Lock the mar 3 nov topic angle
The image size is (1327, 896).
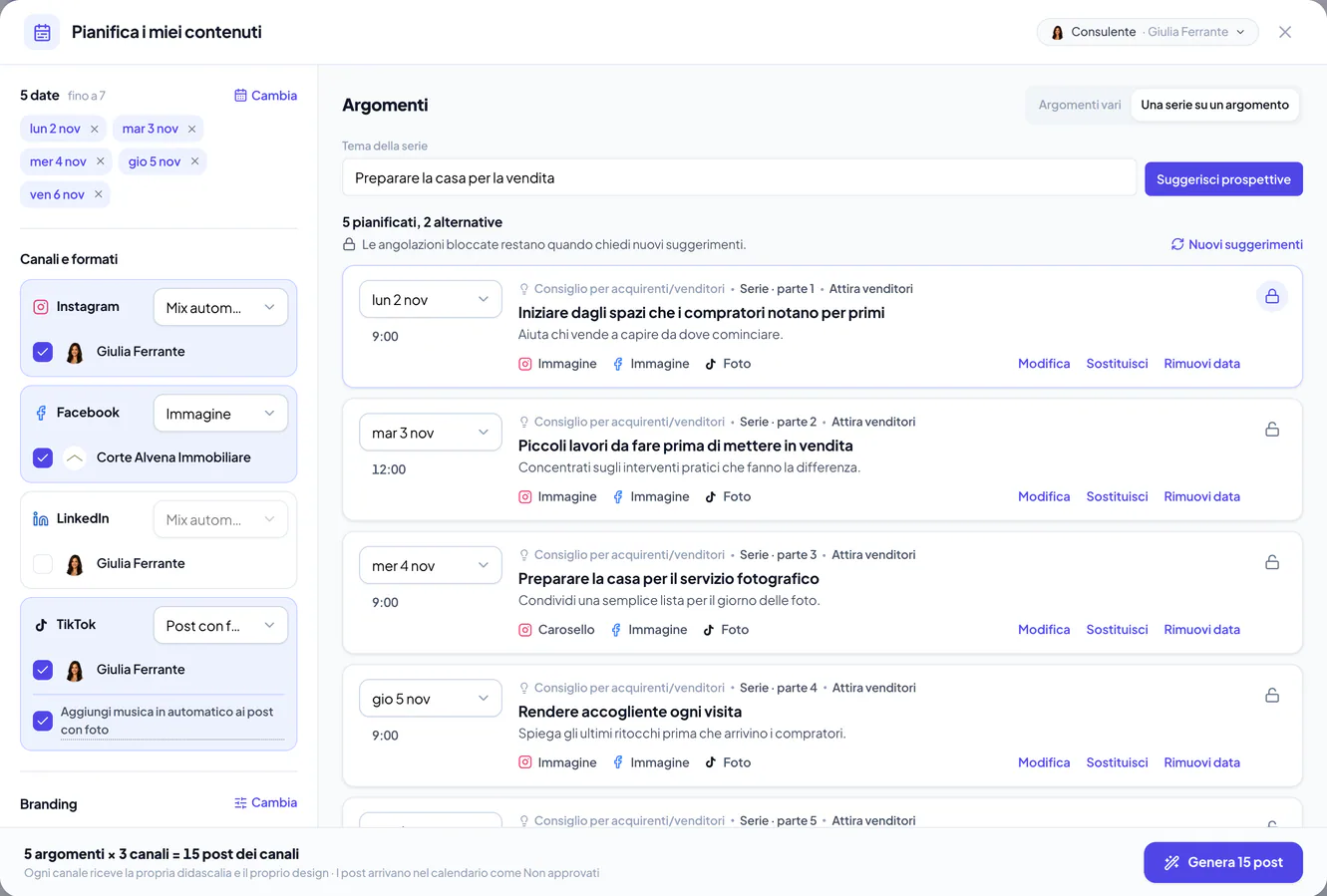point(1272,430)
